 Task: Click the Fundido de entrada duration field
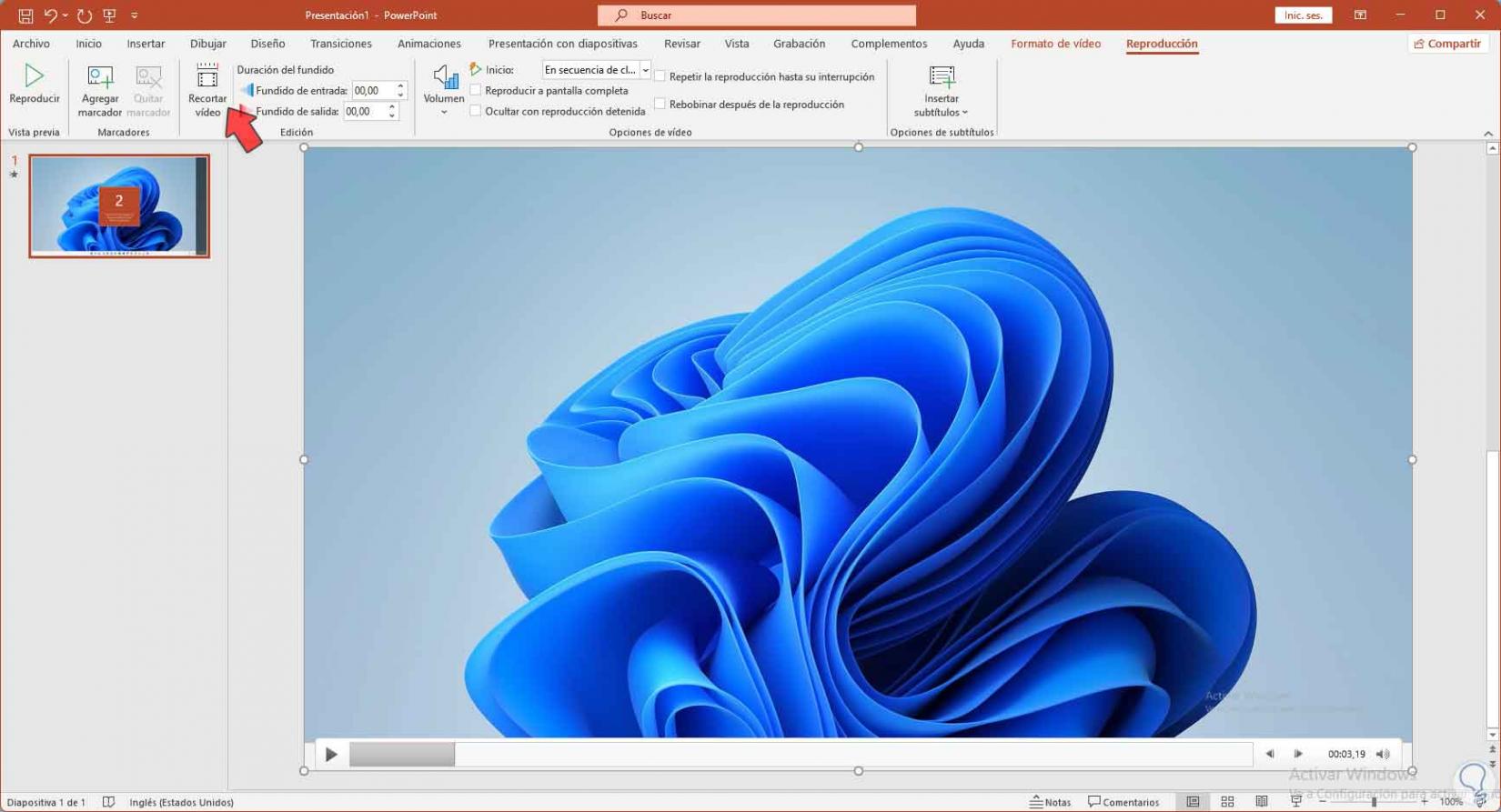click(x=374, y=91)
